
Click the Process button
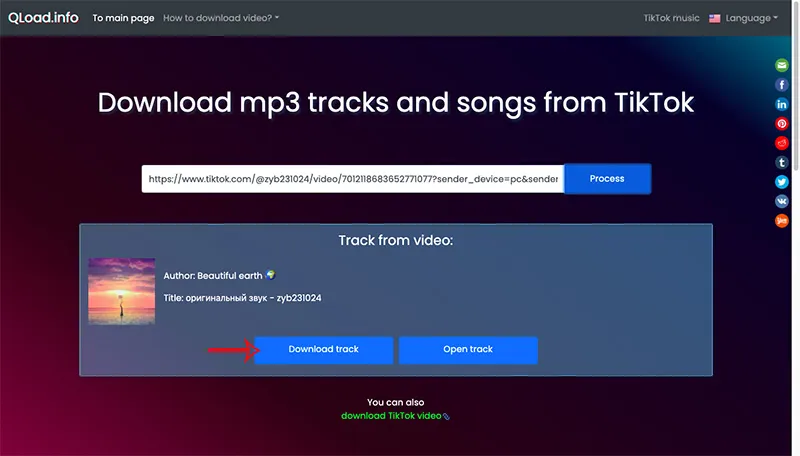607,179
